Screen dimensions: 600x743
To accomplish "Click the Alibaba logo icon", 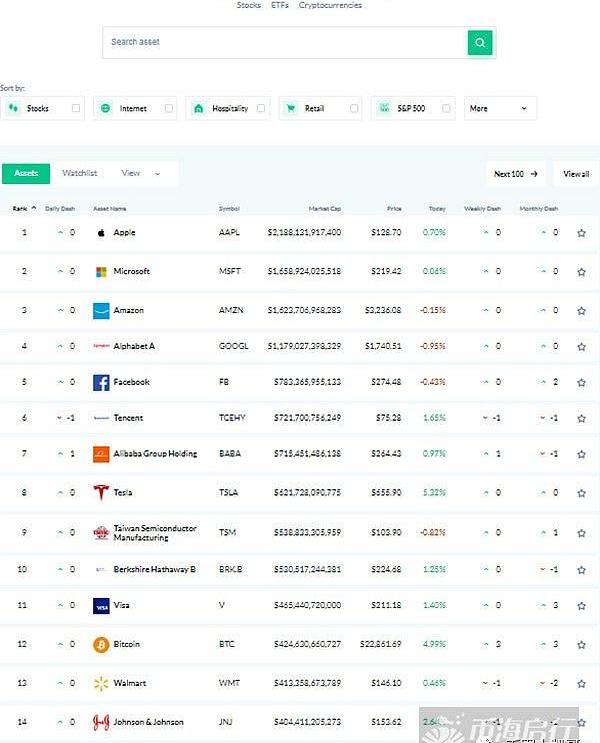I will click(x=101, y=454).
